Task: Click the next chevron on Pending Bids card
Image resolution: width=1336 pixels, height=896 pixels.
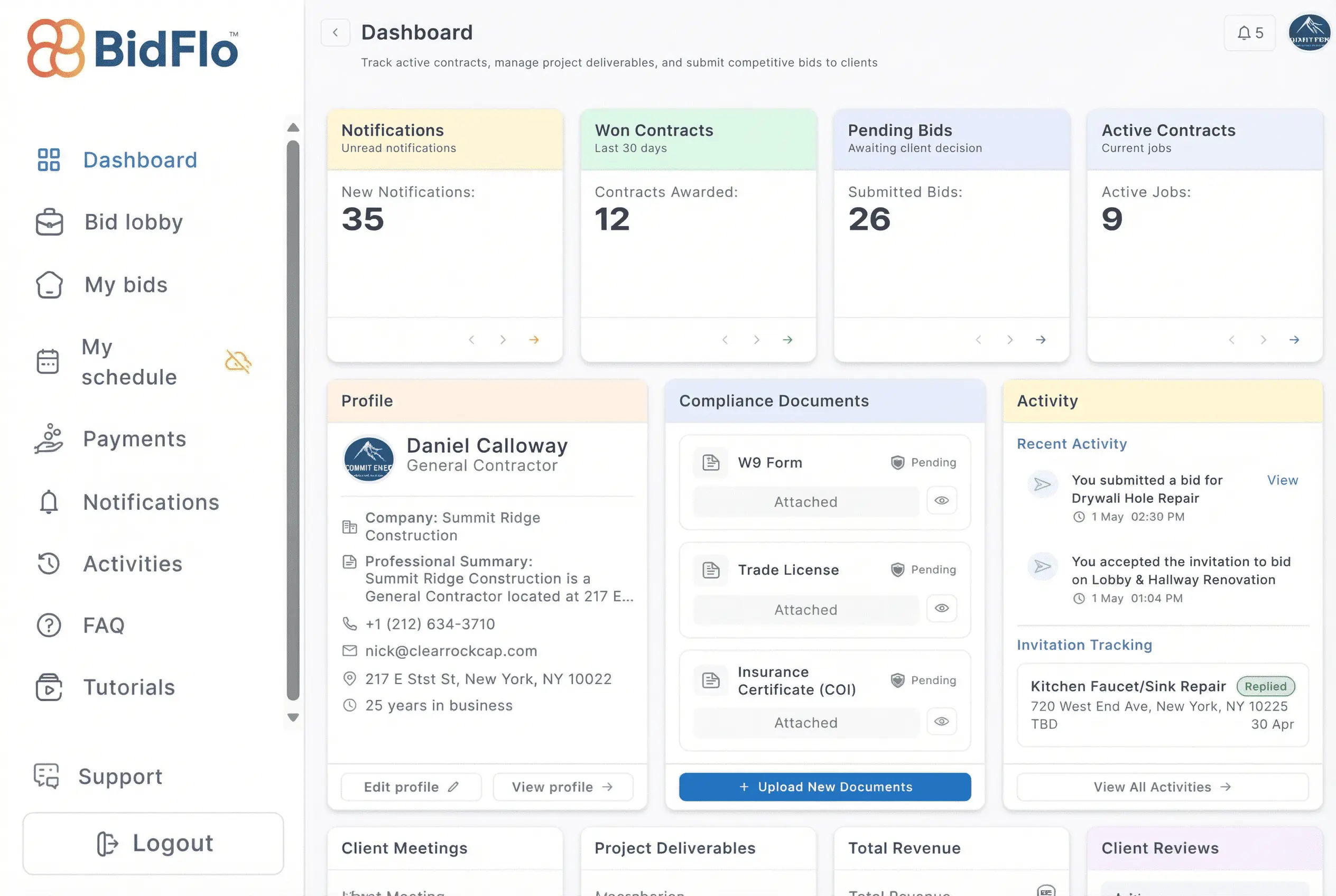Action: tap(1010, 339)
